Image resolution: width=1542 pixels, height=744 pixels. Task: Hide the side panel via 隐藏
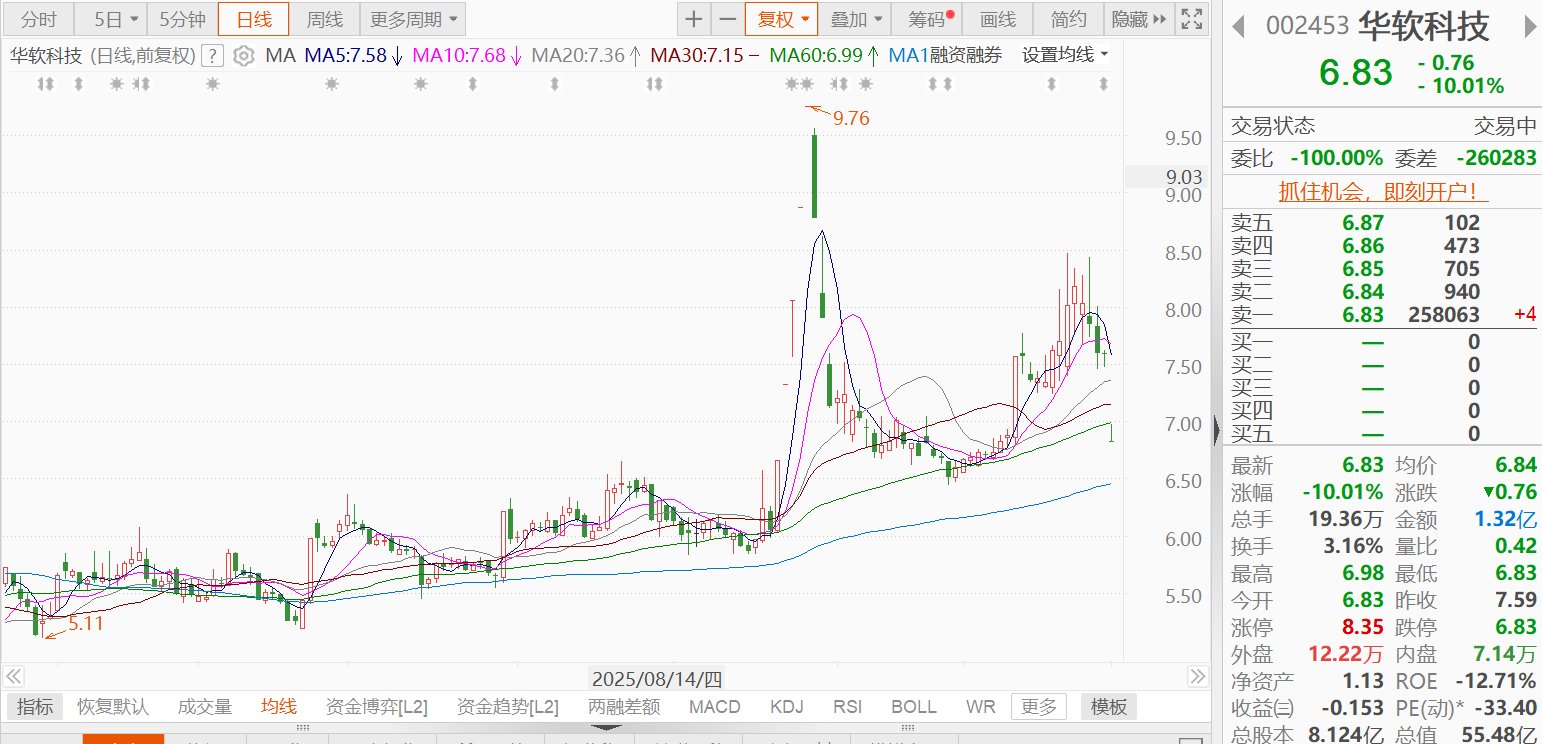point(1138,19)
